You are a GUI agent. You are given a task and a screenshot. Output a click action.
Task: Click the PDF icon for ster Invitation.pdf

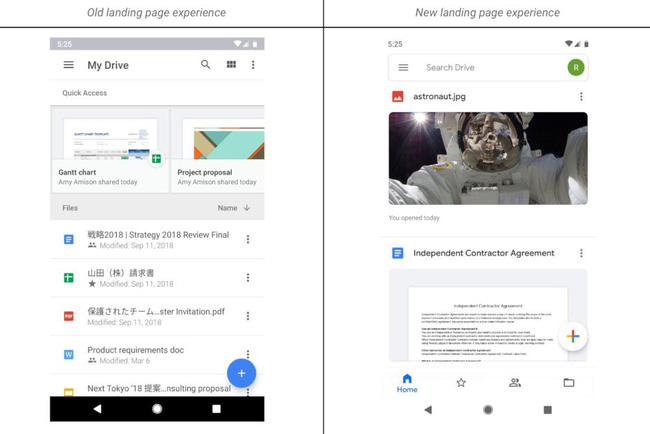pyautogui.click(x=69, y=316)
